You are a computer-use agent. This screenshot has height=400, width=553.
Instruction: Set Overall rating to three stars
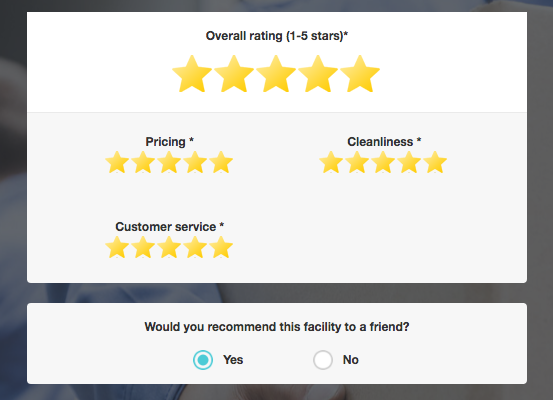click(276, 74)
